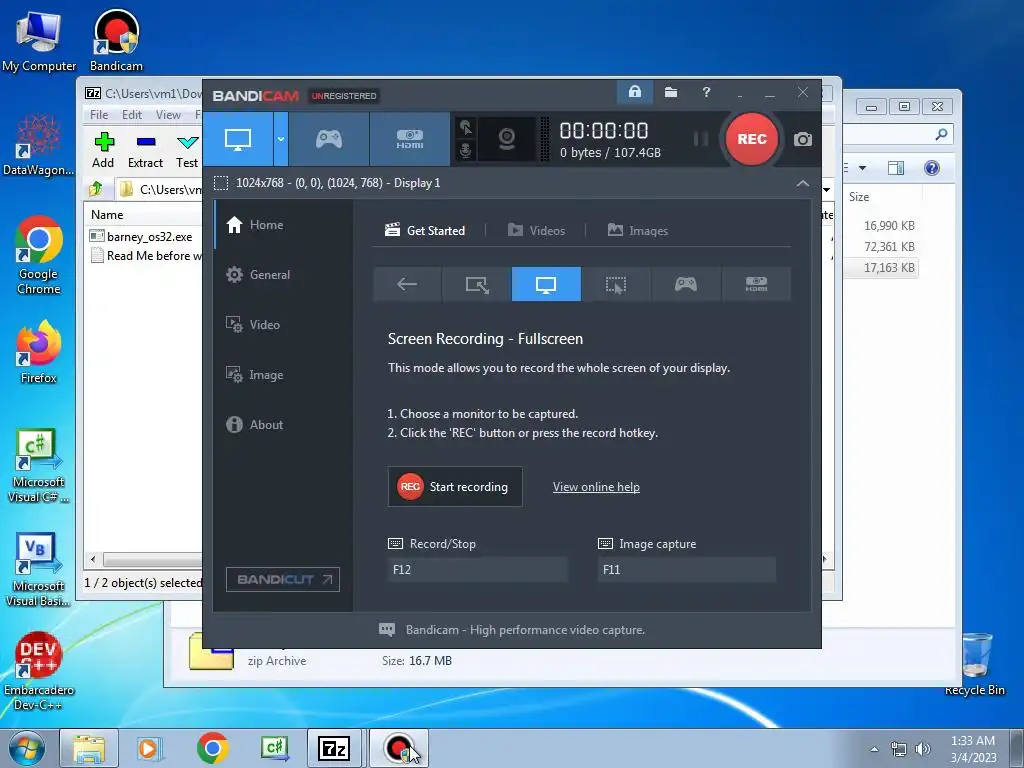This screenshot has width=1024, height=768.
Task: Open screen recording mode dropdown arrow
Action: pyautogui.click(x=281, y=139)
